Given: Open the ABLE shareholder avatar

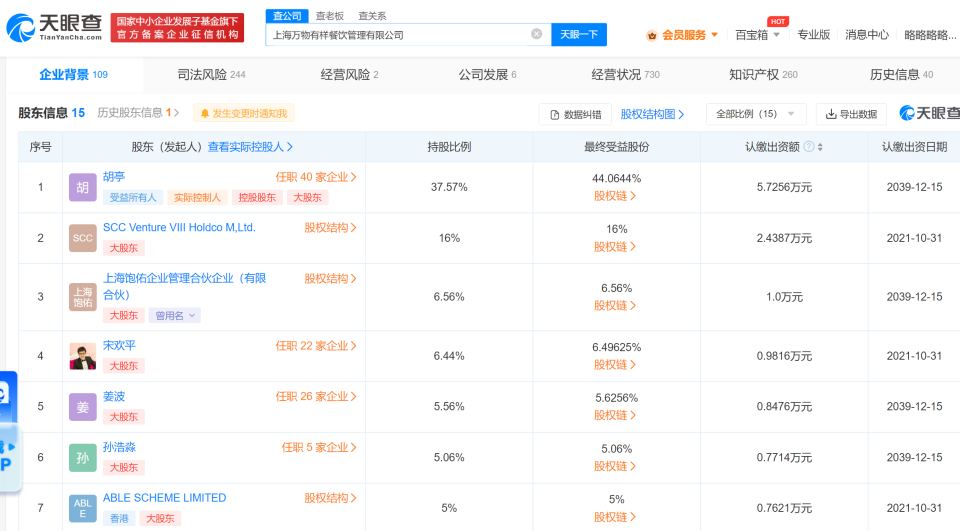Looking at the screenshot, I should 83,508.
